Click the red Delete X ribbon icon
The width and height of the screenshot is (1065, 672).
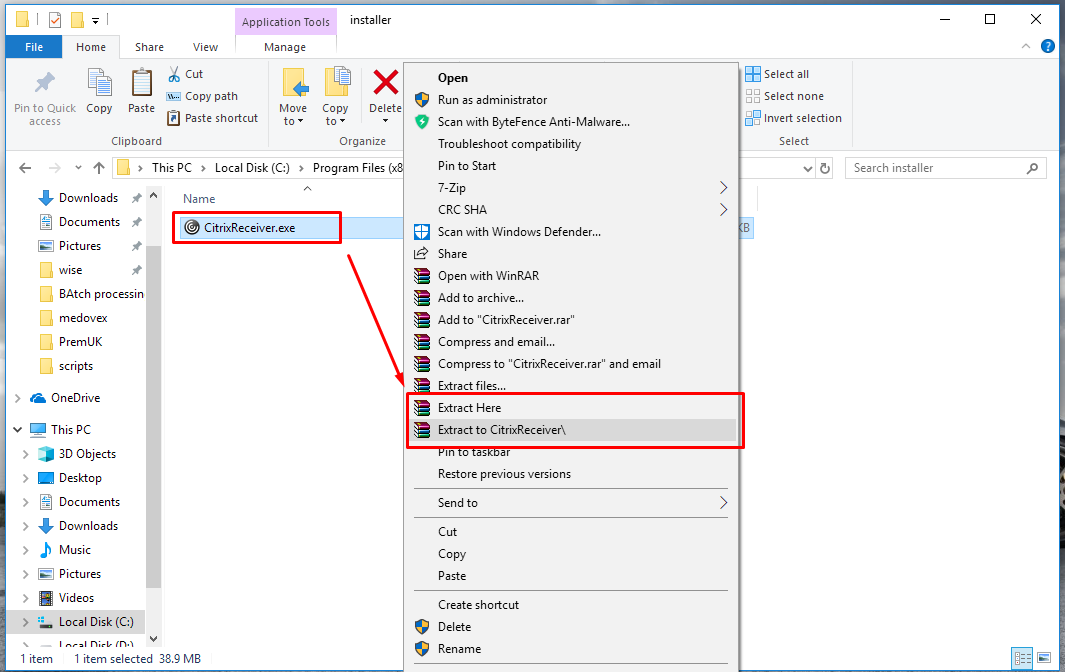pyautogui.click(x=385, y=84)
